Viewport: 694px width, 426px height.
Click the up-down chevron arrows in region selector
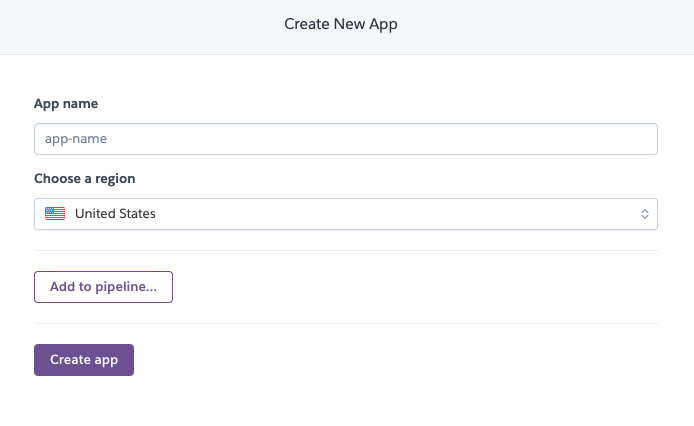coord(644,214)
